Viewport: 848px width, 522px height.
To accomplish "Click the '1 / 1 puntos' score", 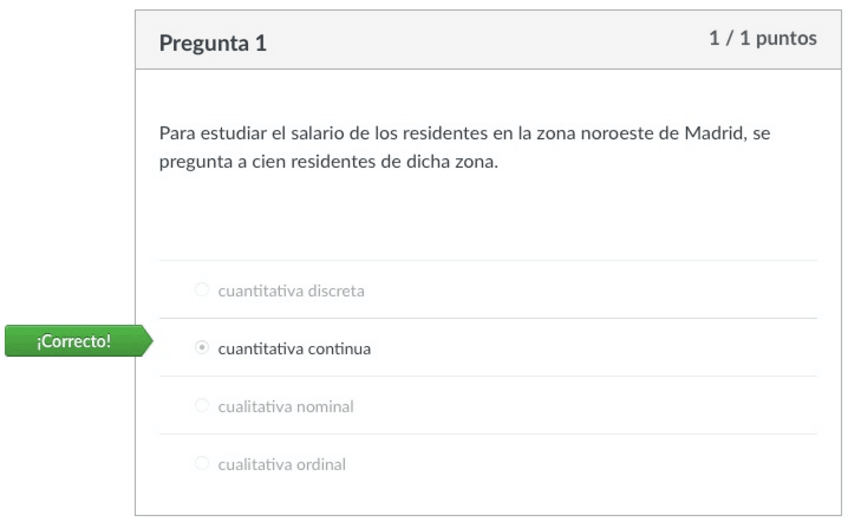I will 762,39.
